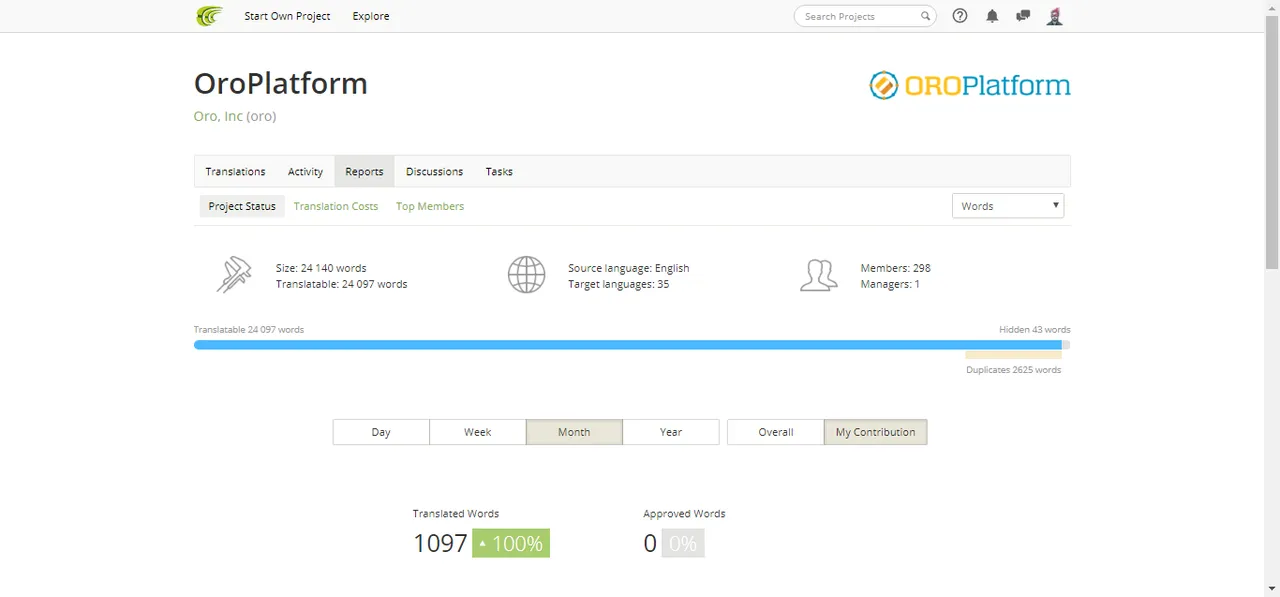The width and height of the screenshot is (1280, 597).
Task: Click the members people icon
Action: 818,275
